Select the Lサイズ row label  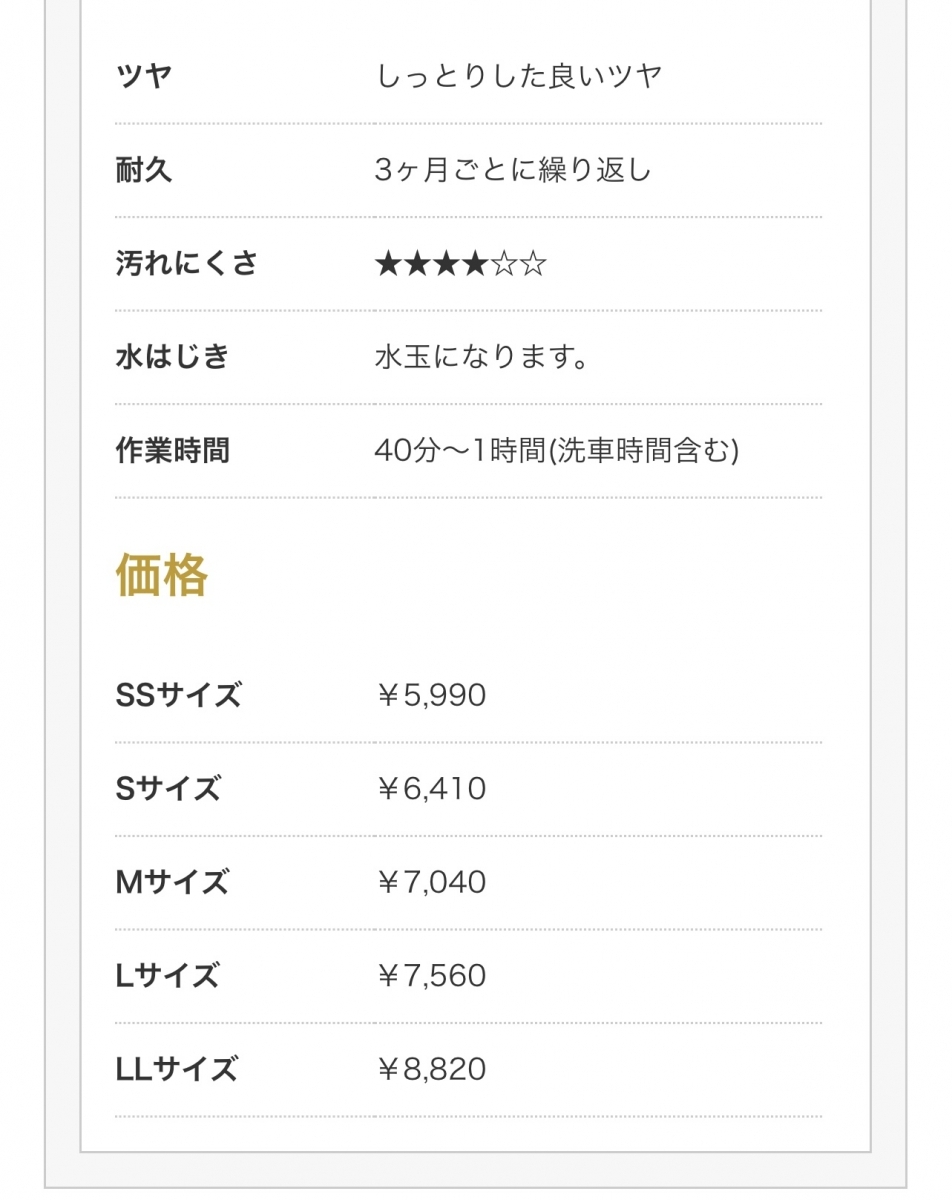167,975
